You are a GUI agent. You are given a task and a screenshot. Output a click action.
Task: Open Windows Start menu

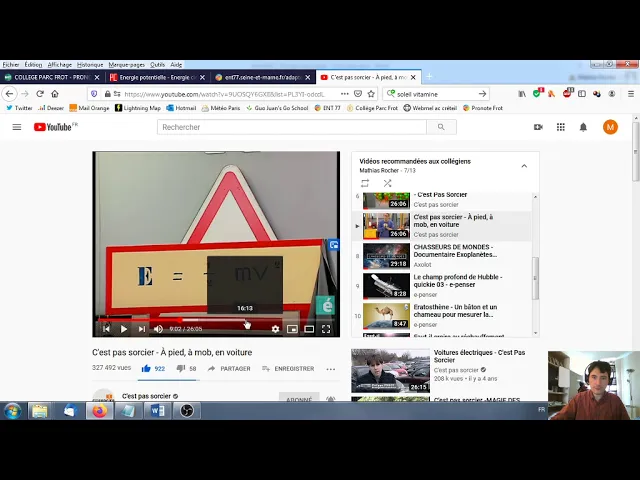[x=13, y=411]
